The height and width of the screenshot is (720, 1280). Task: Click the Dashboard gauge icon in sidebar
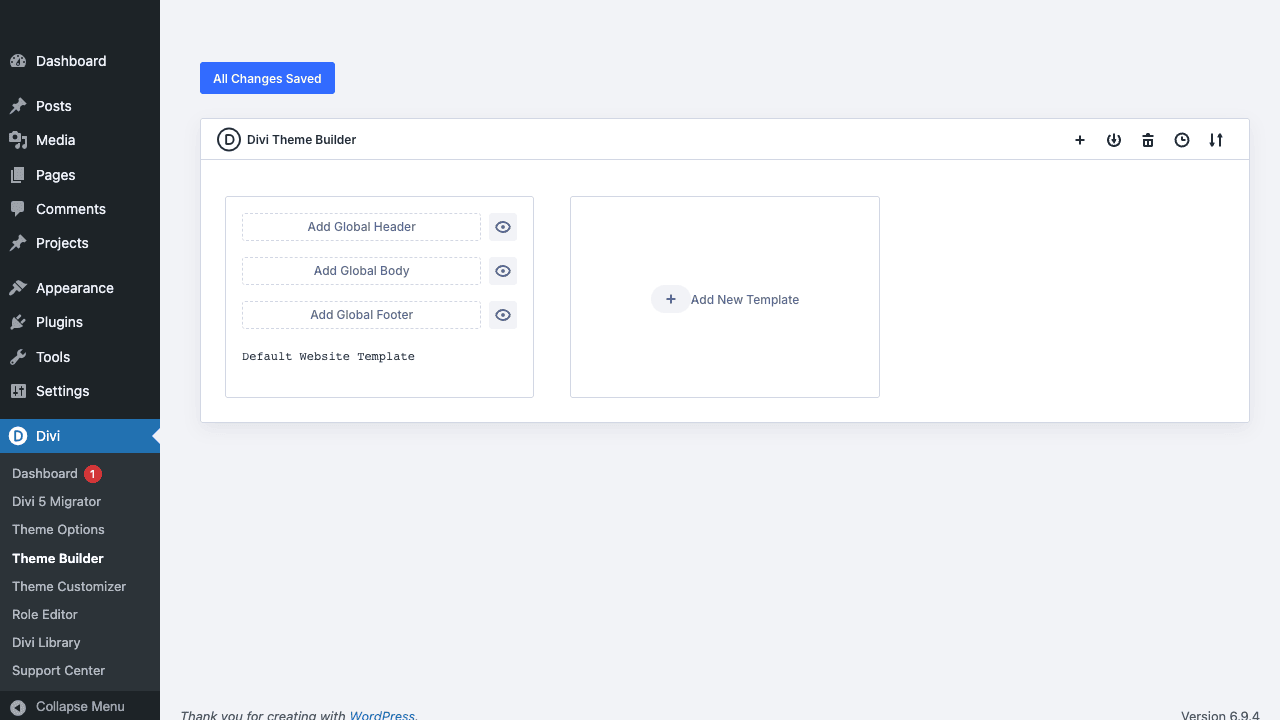point(18,61)
